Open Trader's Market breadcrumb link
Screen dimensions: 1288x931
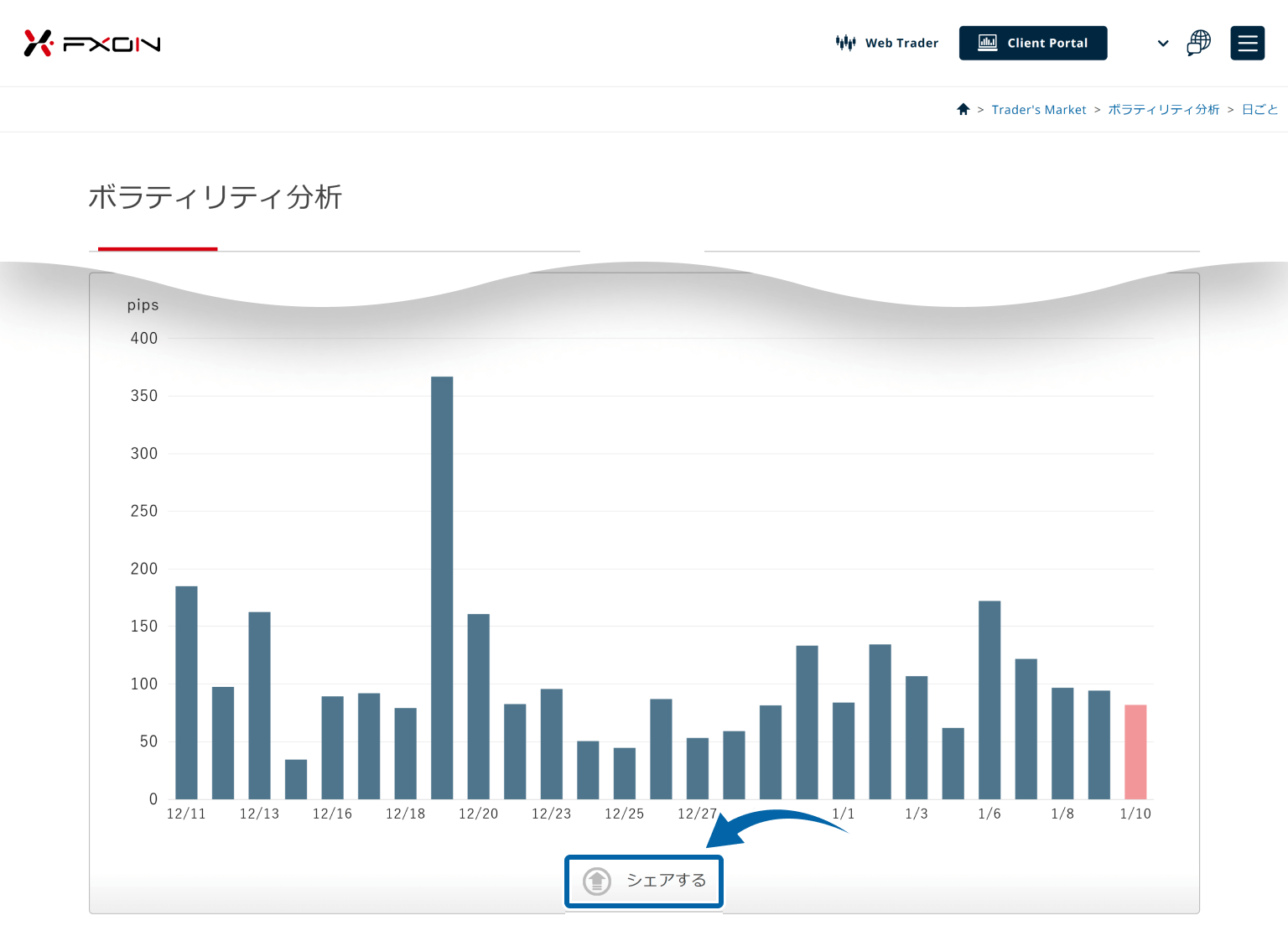click(1039, 110)
